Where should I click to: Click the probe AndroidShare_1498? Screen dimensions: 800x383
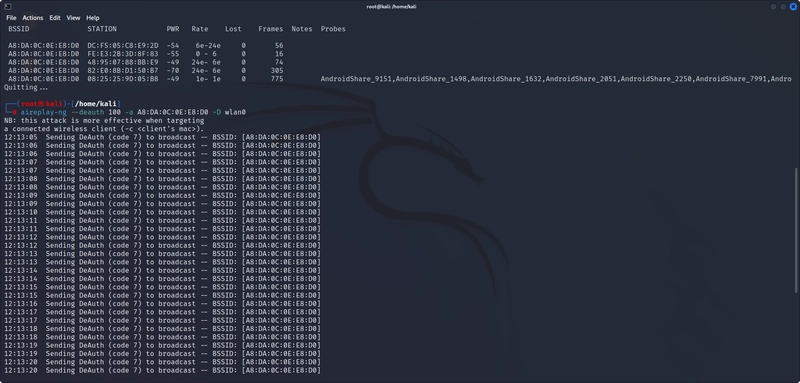pyautogui.click(x=431, y=79)
